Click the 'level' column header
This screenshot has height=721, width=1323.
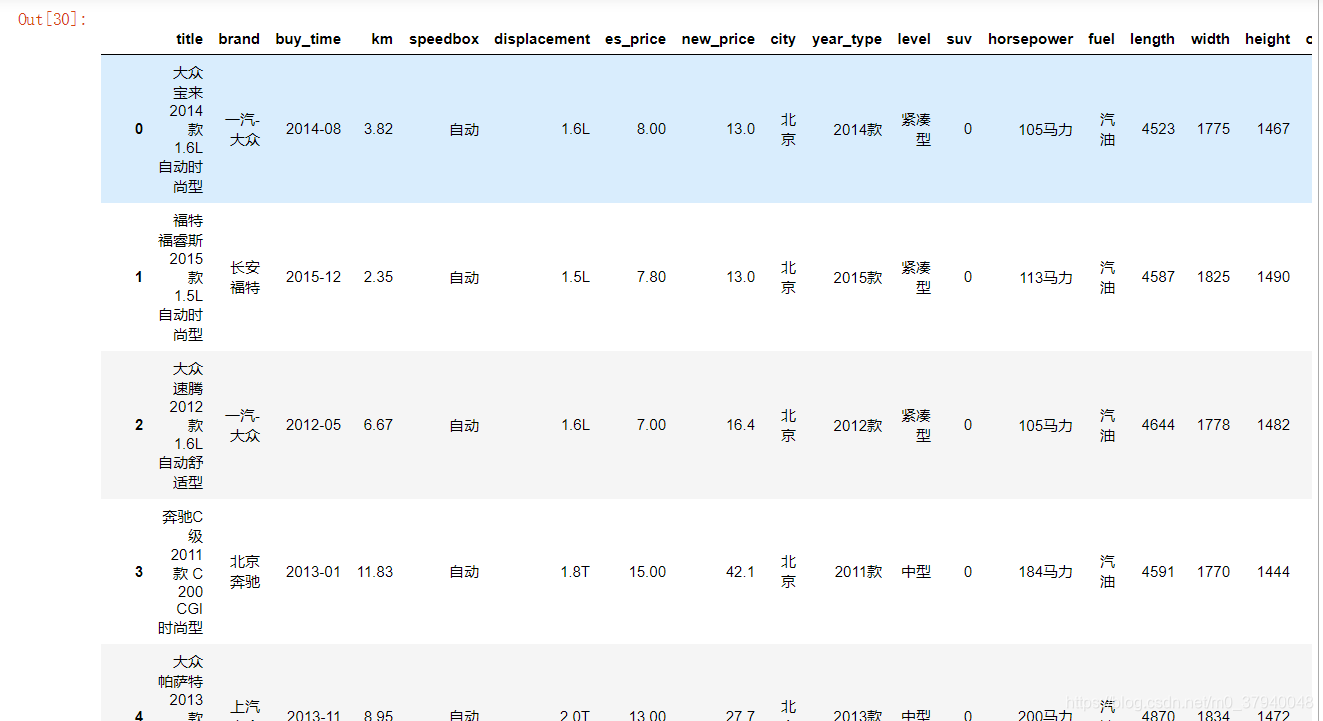click(914, 39)
